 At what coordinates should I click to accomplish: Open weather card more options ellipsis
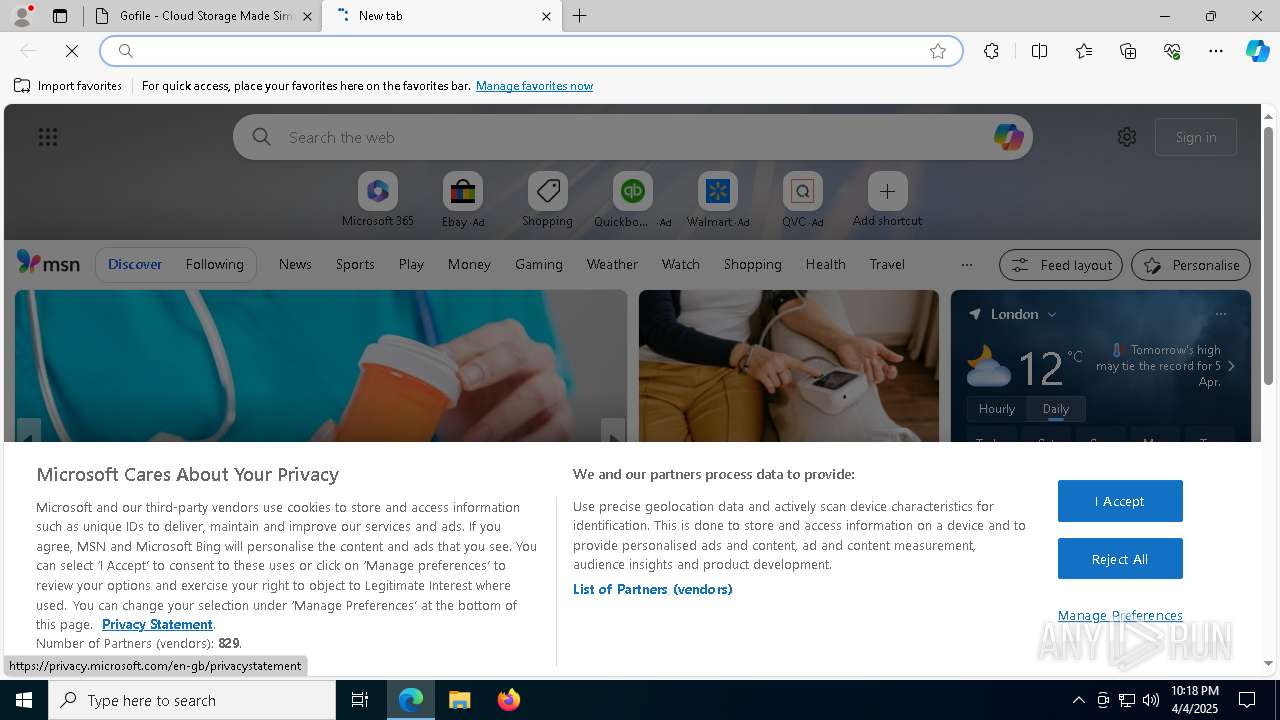pos(1221,314)
